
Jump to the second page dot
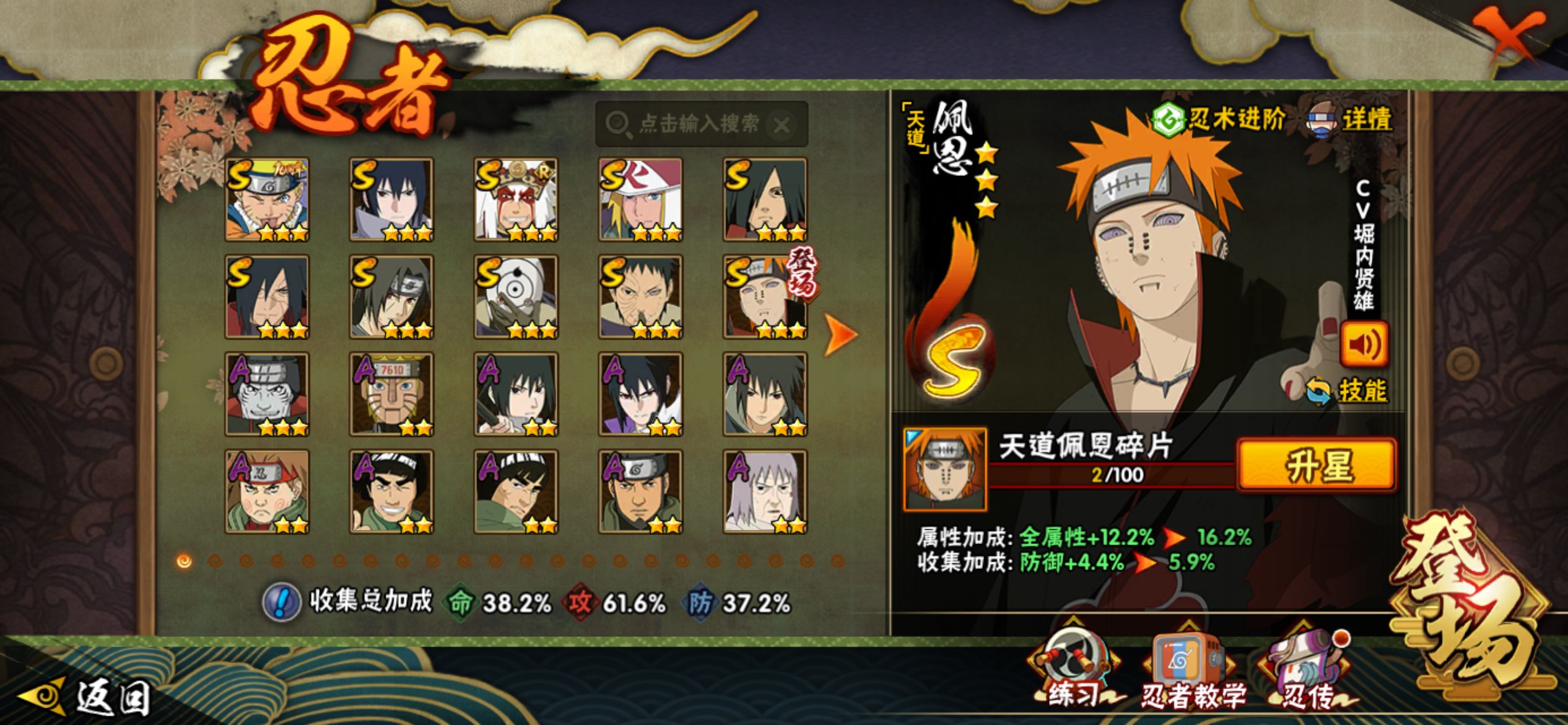pyautogui.click(x=215, y=561)
